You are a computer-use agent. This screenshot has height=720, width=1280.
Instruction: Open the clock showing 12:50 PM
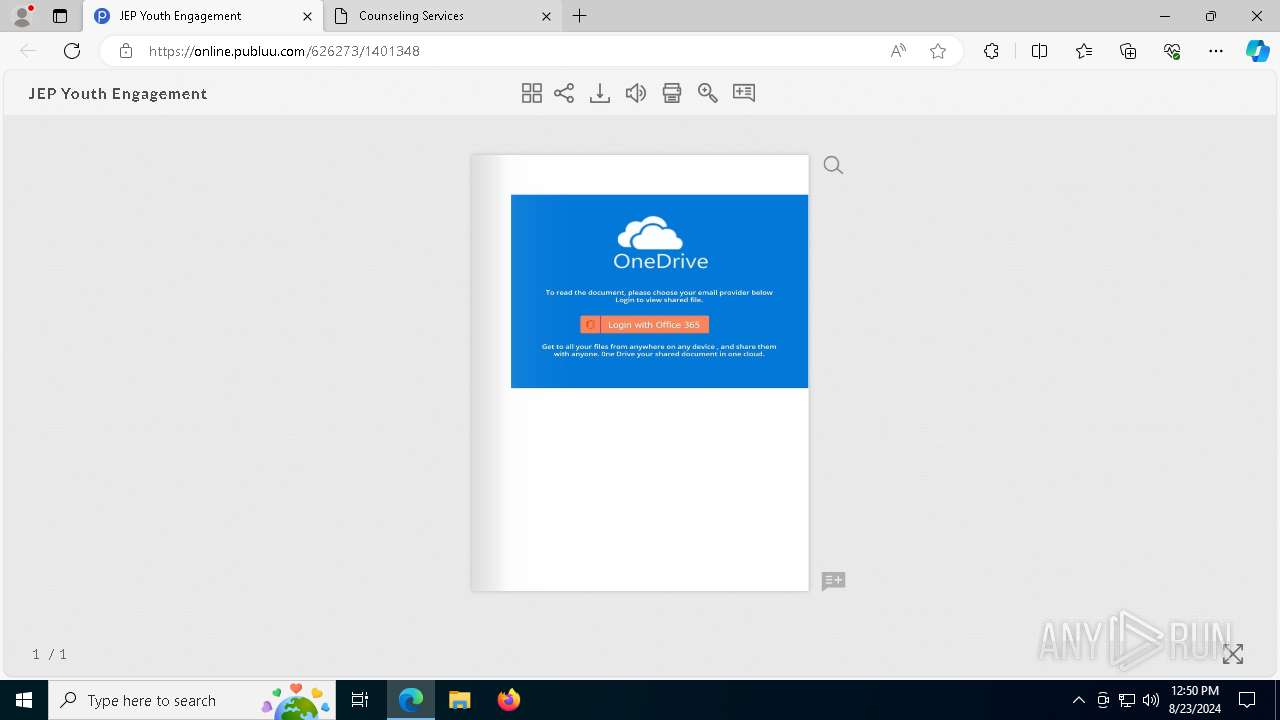coord(1194,700)
